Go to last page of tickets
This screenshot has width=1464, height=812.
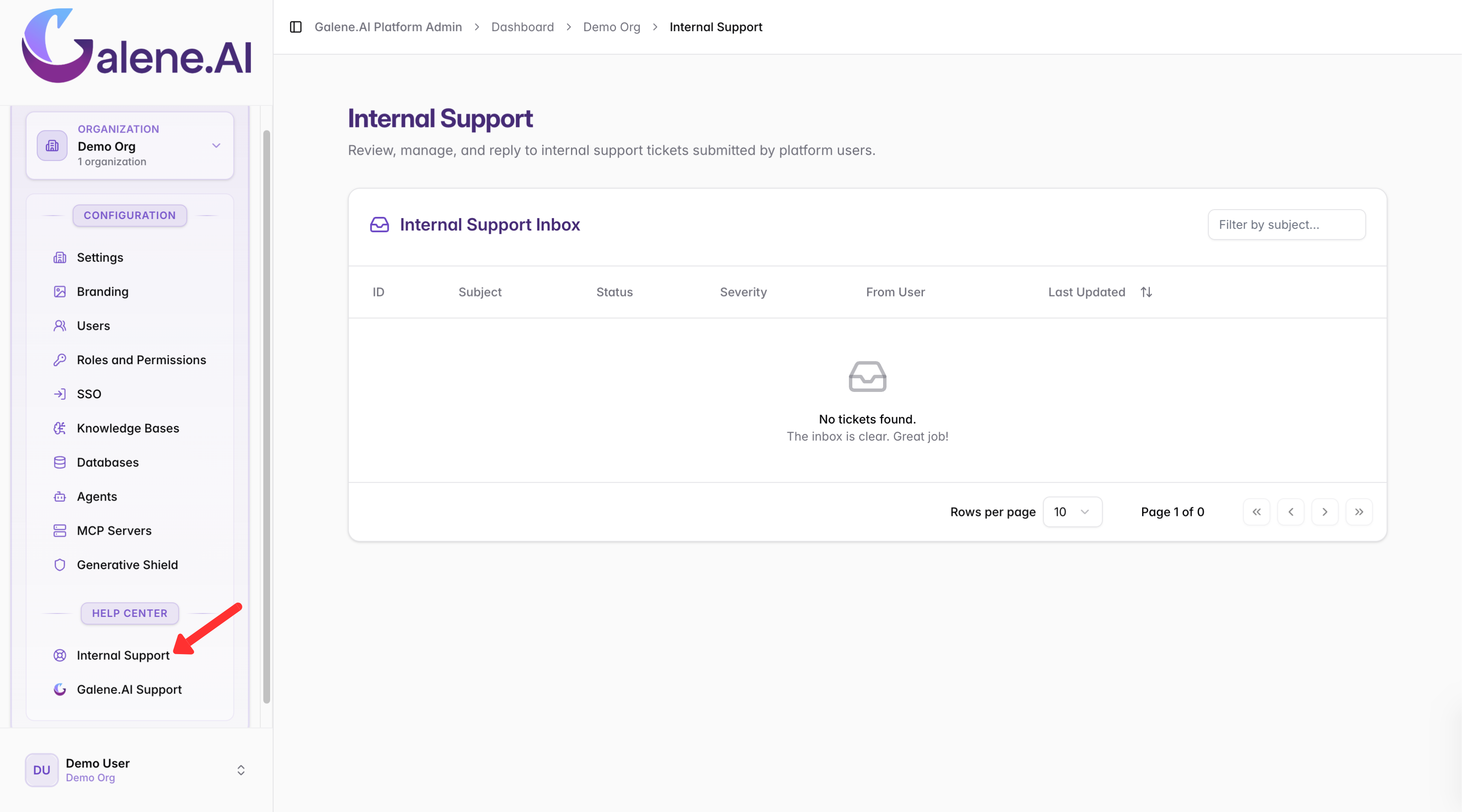[x=1359, y=512]
